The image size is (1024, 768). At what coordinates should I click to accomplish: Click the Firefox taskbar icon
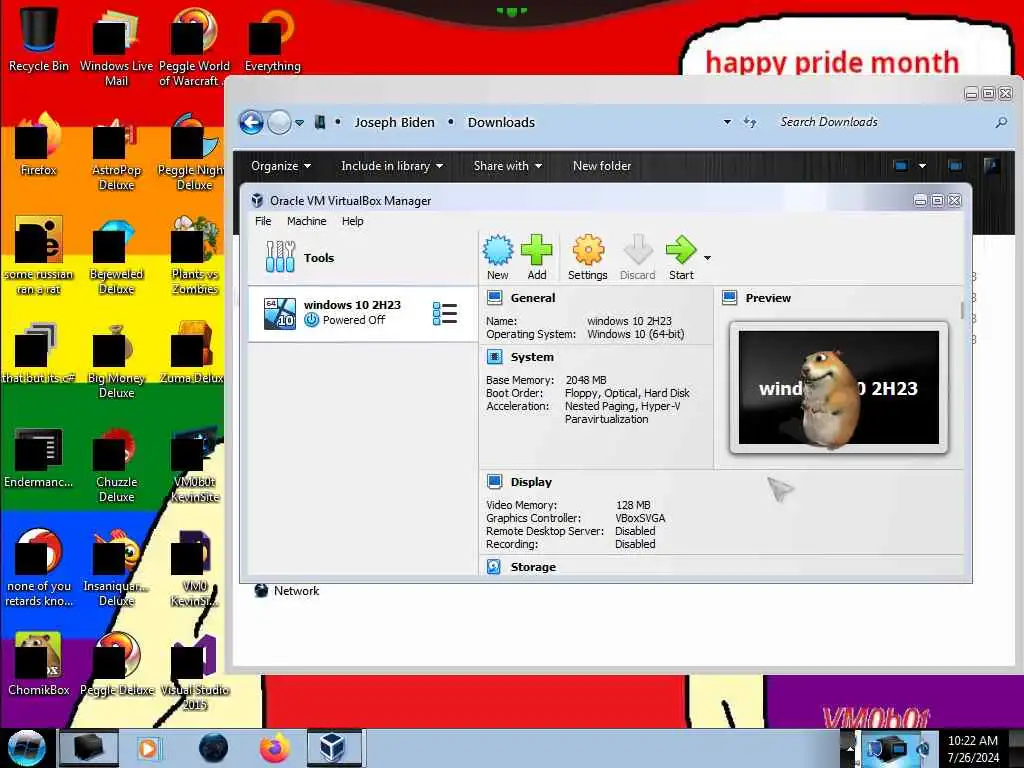point(275,748)
